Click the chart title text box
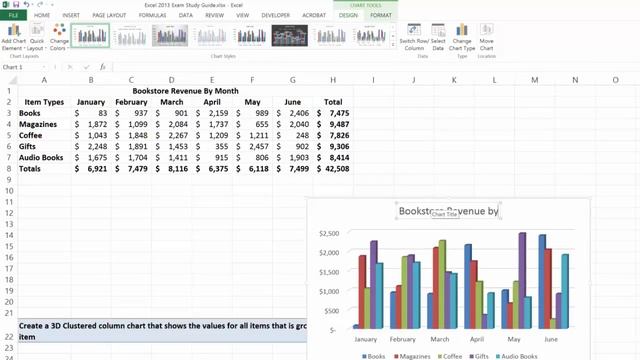640x360 pixels. pyautogui.click(x=448, y=211)
